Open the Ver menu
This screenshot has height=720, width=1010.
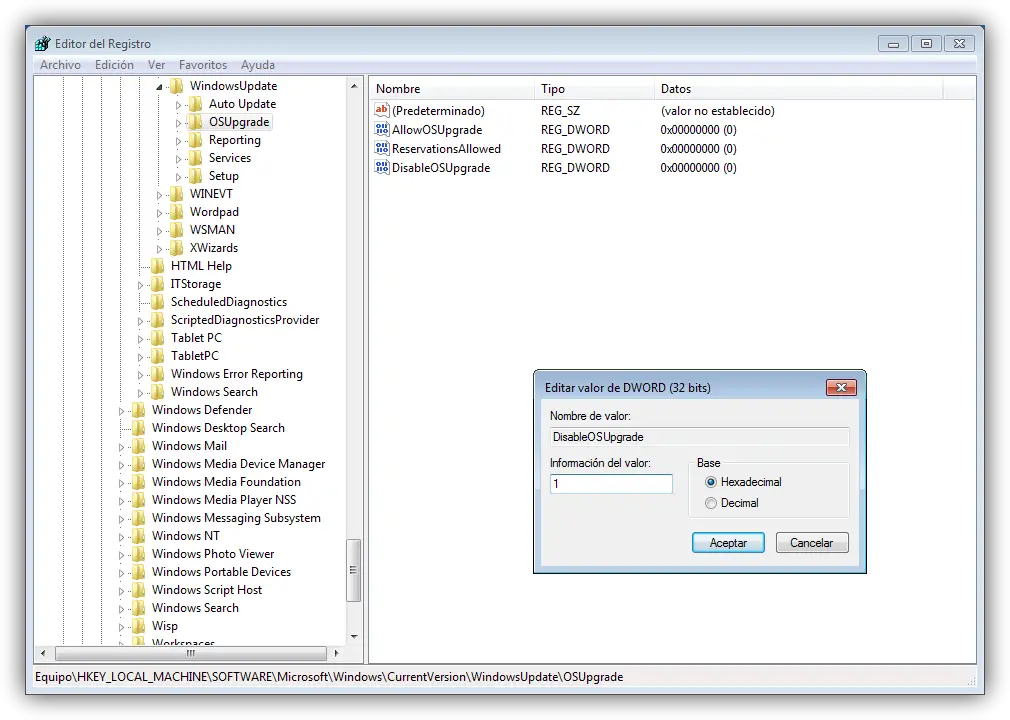[x=157, y=65]
